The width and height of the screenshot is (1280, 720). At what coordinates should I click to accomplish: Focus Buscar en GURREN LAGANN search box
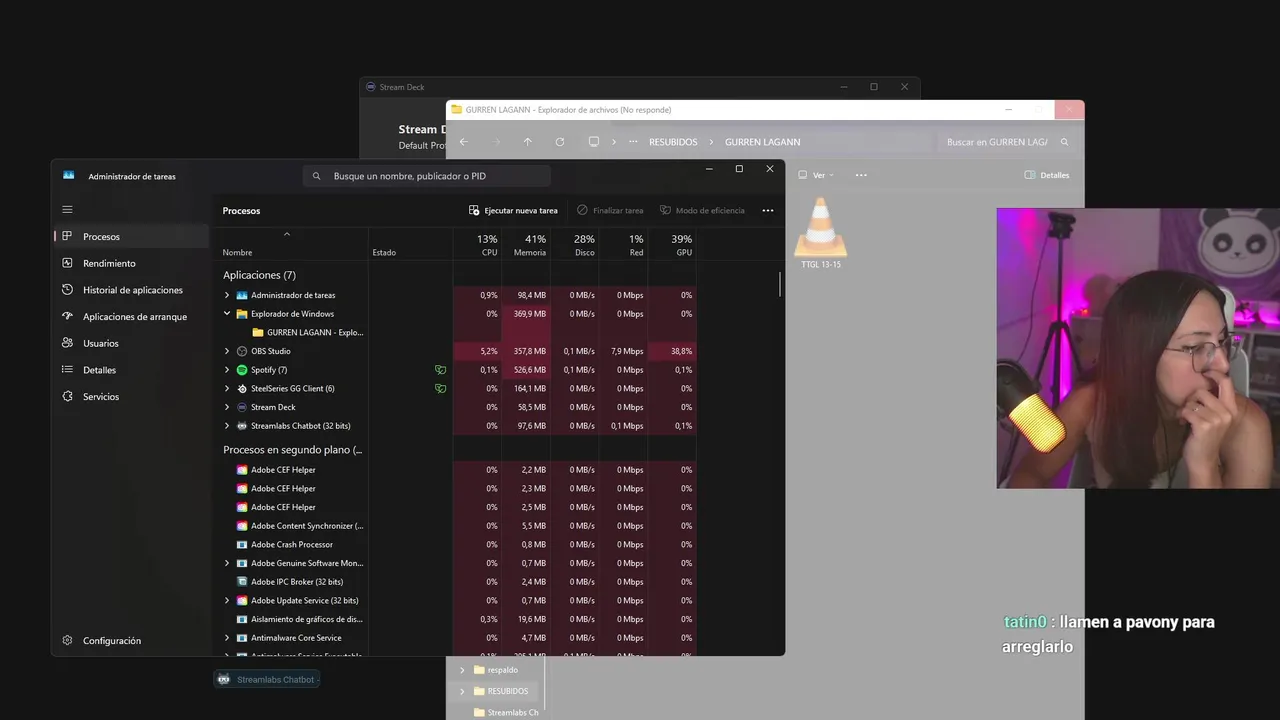click(x=1008, y=142)
